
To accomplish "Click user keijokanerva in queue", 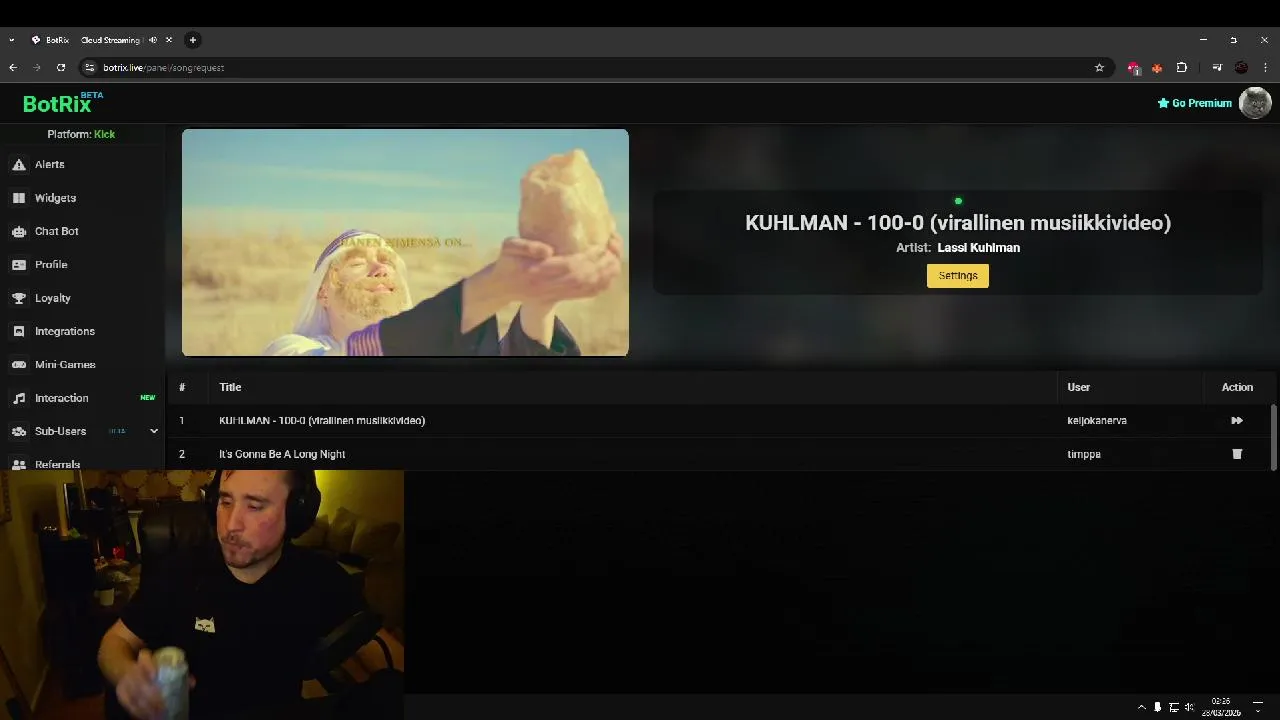I will click(x=1097, y=421).
